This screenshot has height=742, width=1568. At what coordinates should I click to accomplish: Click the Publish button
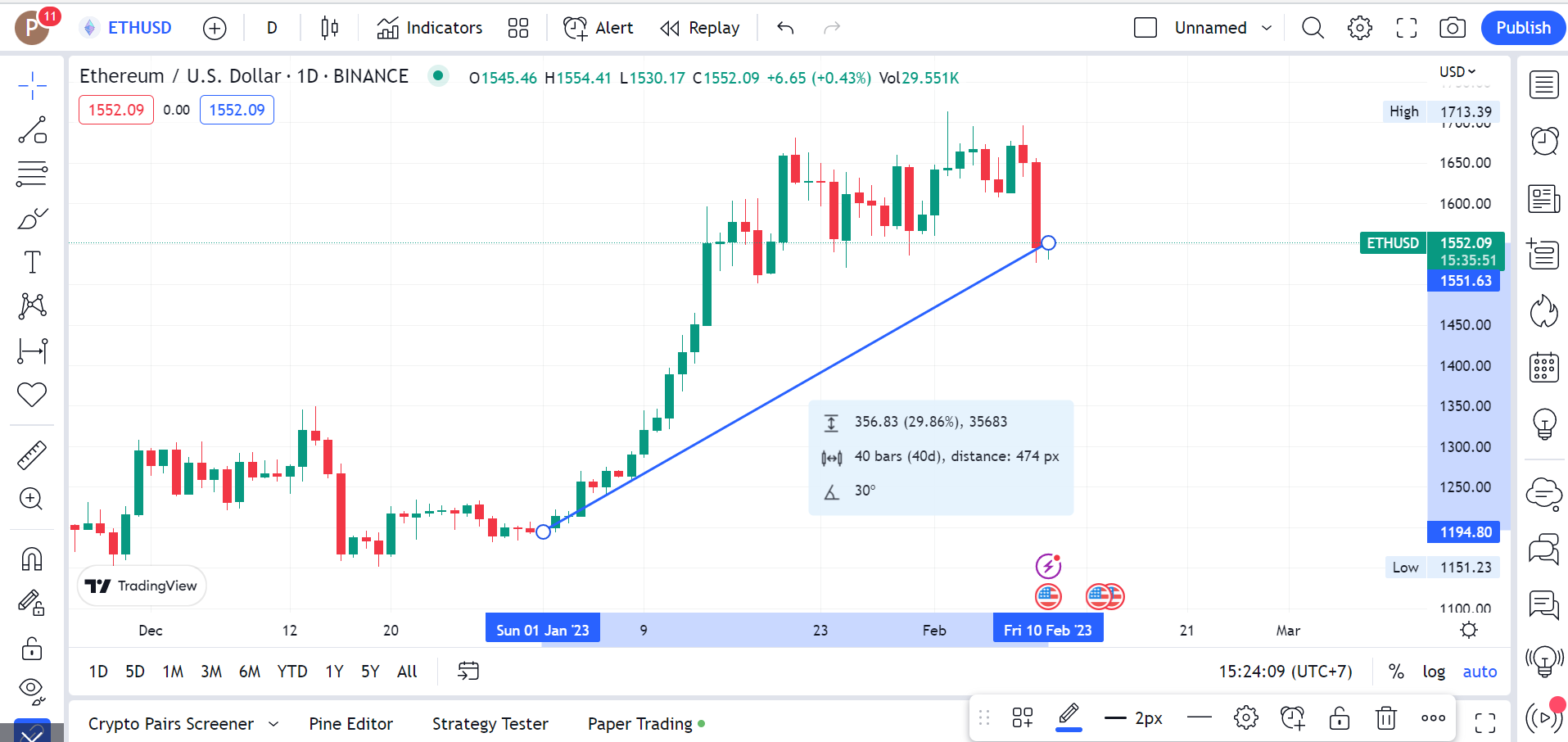(x=1523, y=27)
